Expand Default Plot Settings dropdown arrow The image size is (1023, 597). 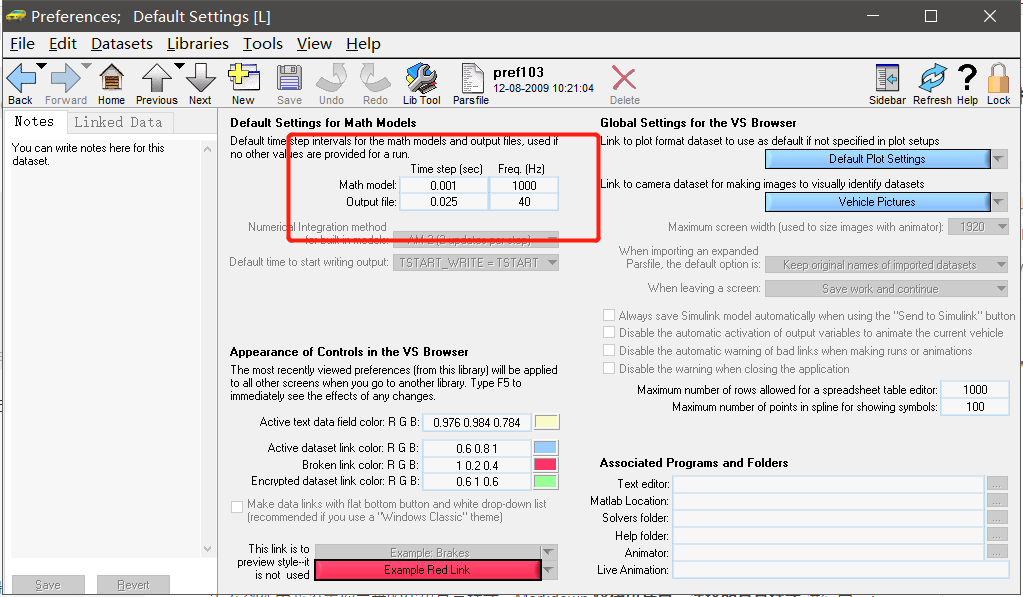click(999, 159)
